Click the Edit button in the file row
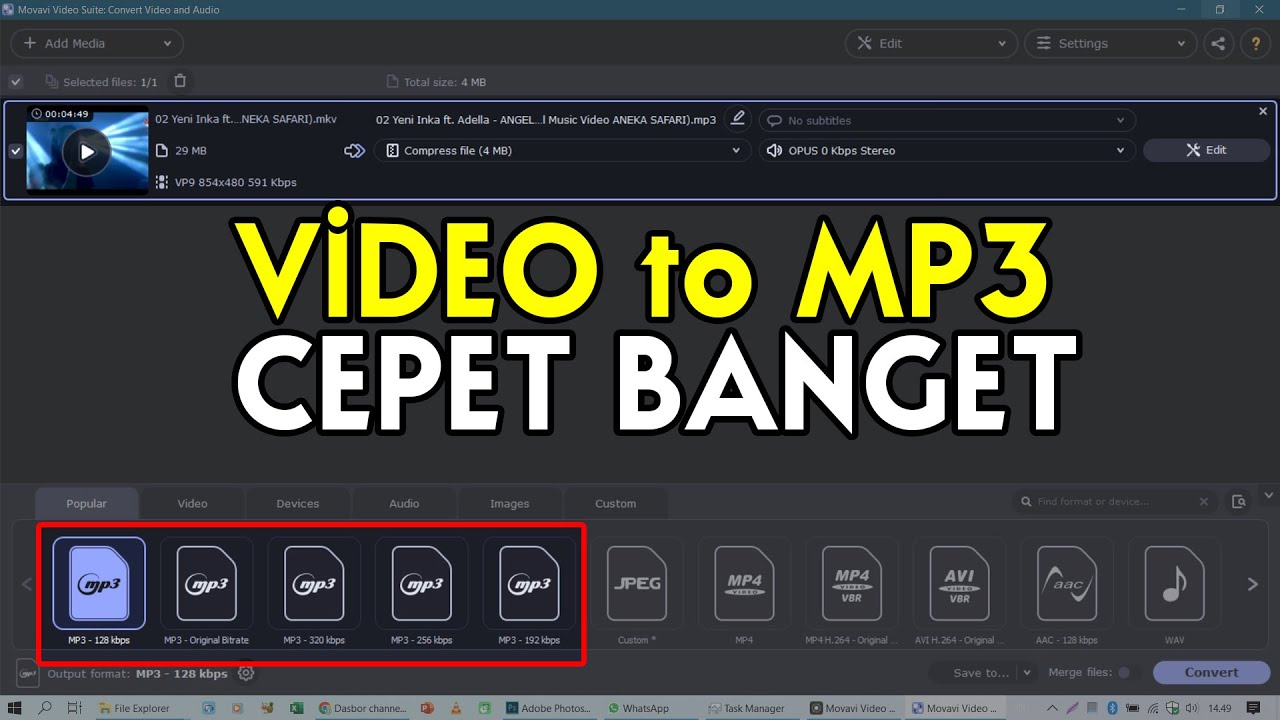The image size is (1280, 720). (x=1206, y=150)
